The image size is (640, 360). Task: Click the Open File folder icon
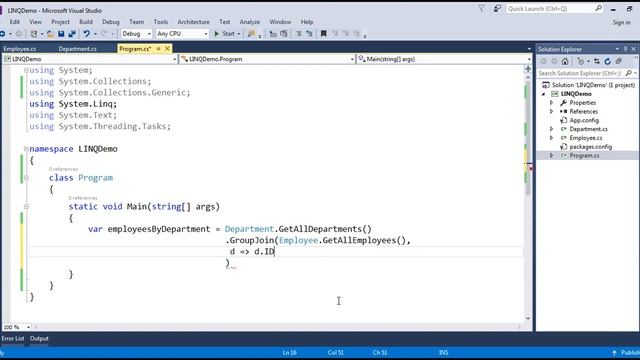(50, 34)
